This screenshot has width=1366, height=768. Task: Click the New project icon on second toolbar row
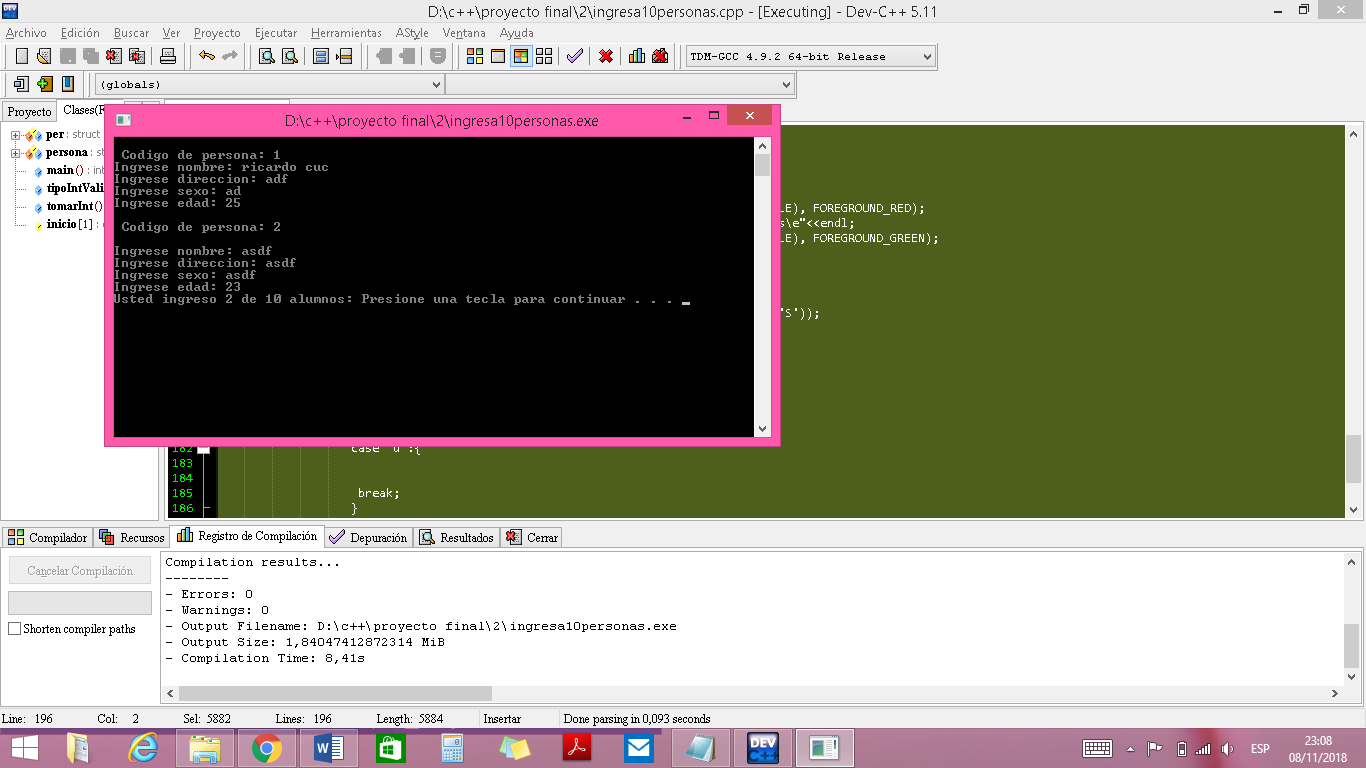21,84
